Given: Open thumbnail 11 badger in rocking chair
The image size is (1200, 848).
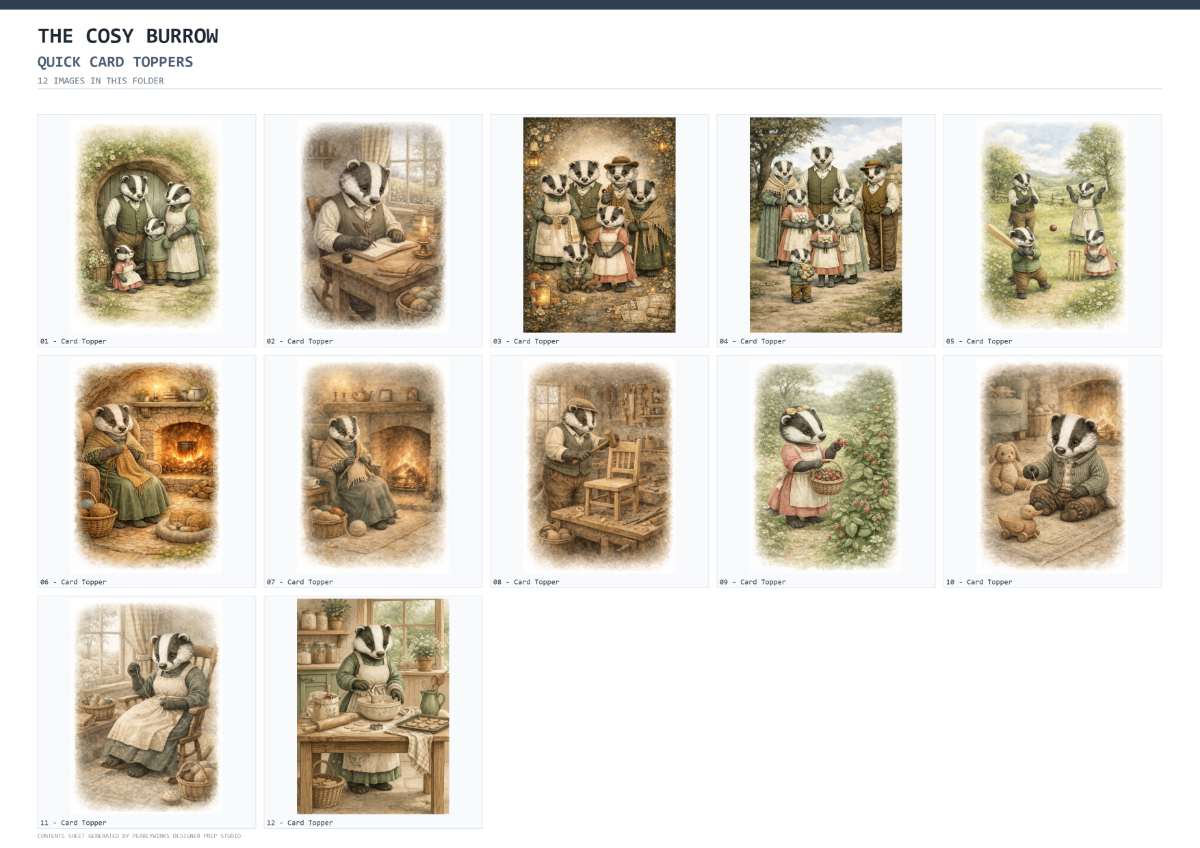Looking at the screenshot, I should [147, 707].
